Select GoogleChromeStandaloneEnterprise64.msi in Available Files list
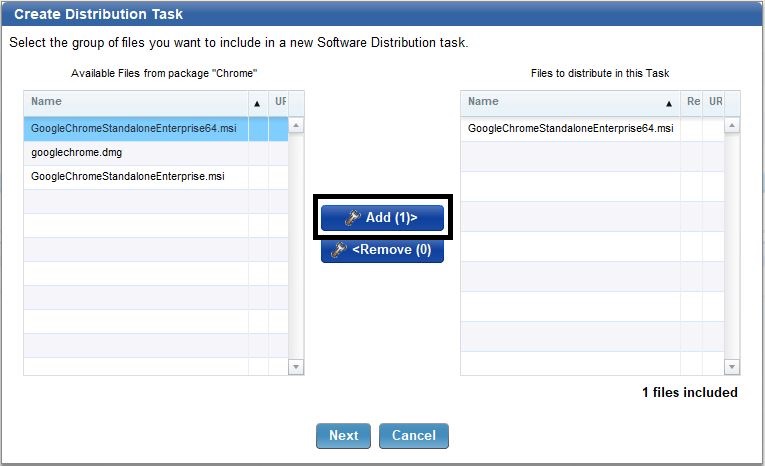This screenshot has height=466, width=765. [156, 128]
